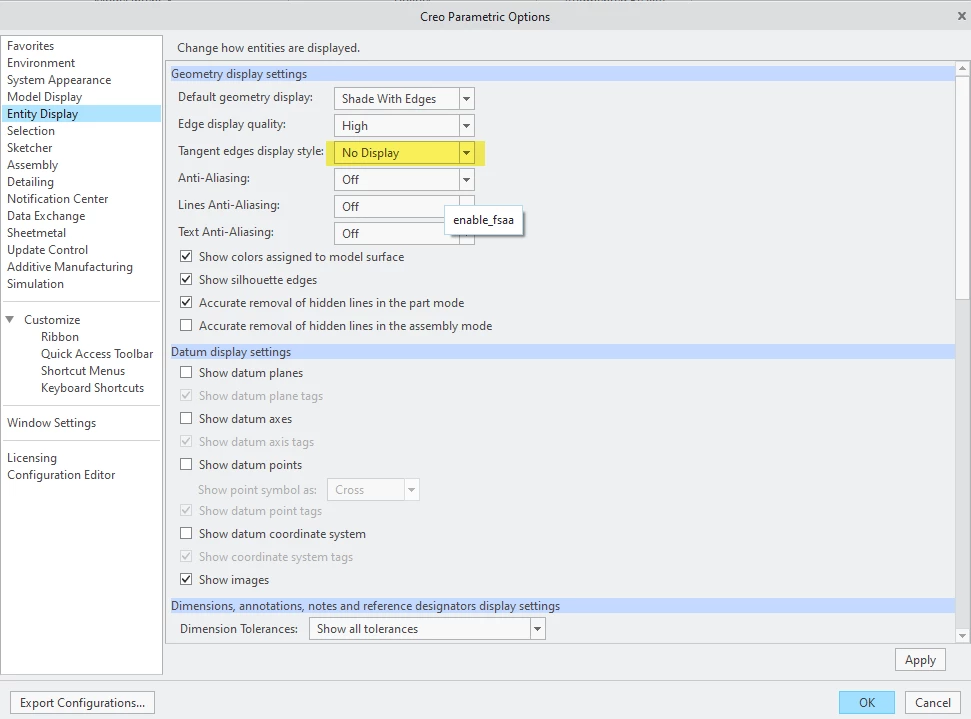The height and width of the screenshot is (719, 971).
Task: Select Assembly in the options list
Action: click(32, 165)
